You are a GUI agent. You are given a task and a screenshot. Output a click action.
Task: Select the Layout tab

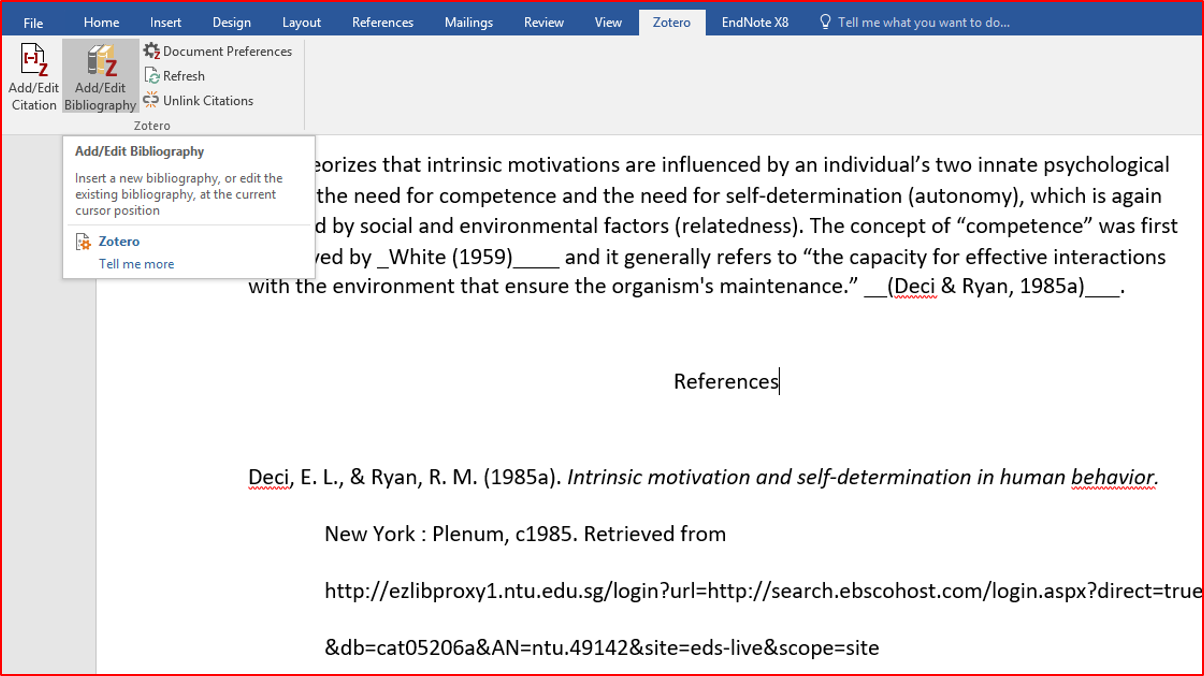tap(301, 22)
